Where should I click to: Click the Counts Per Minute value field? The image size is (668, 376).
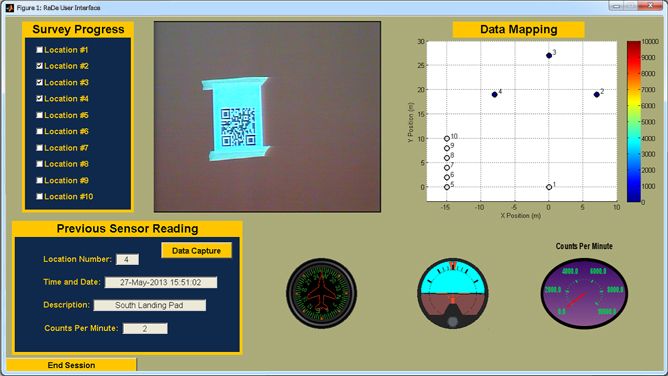click(145, 328)
